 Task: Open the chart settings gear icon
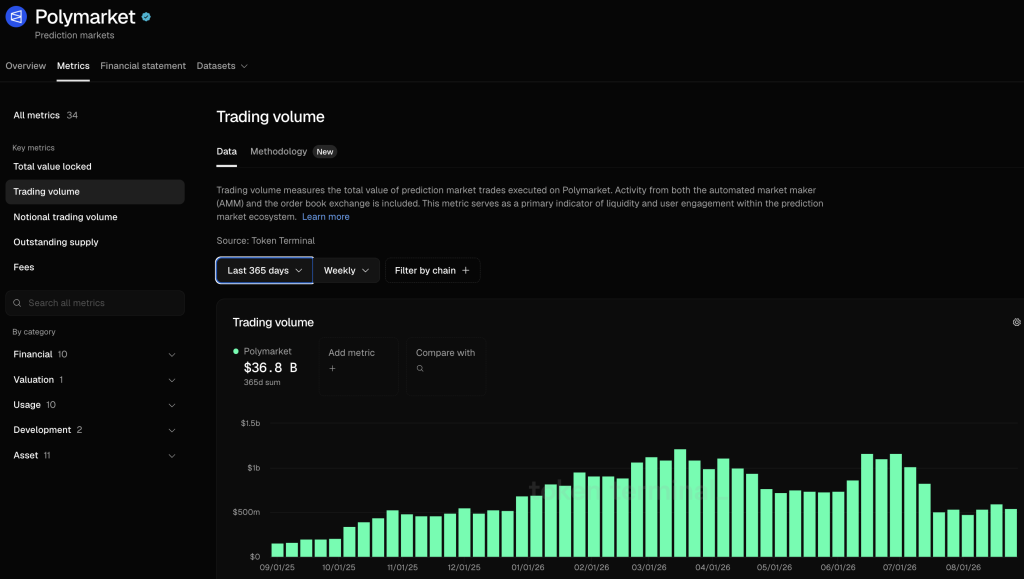click(x=1016, y=322)
